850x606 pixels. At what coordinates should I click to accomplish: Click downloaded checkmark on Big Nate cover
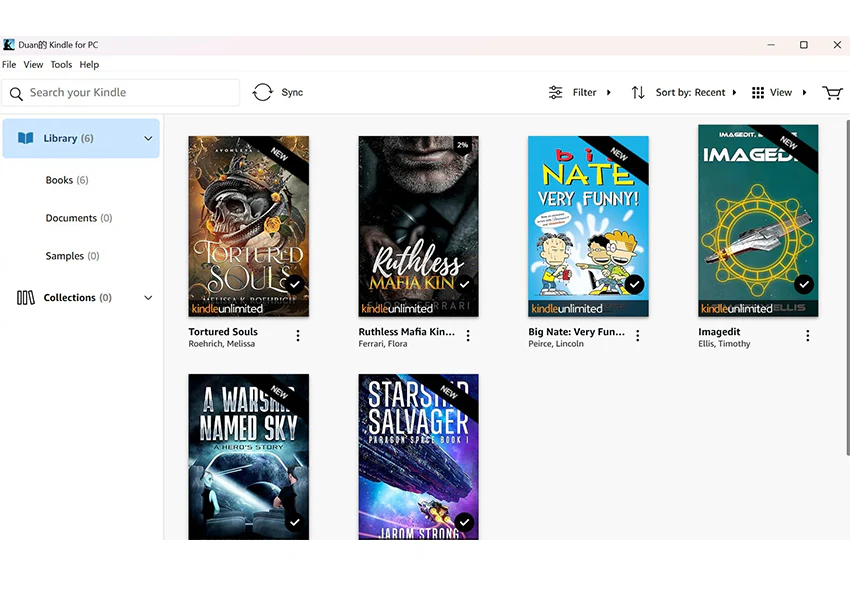[634, 284]
